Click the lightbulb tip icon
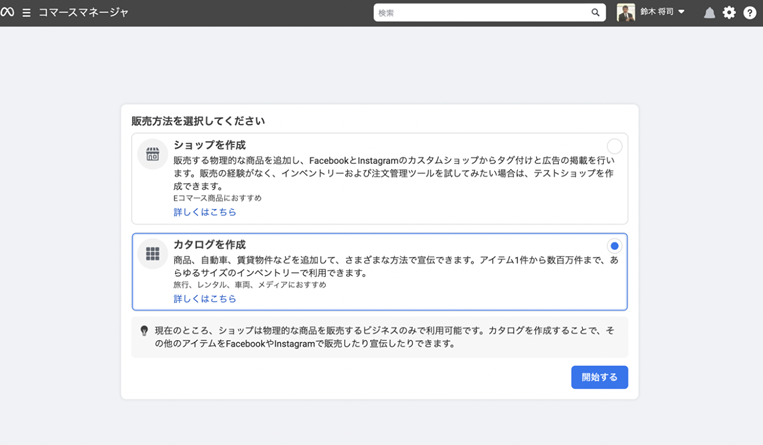The width and height of the screenshot is (763, 445). click(144, 330)
